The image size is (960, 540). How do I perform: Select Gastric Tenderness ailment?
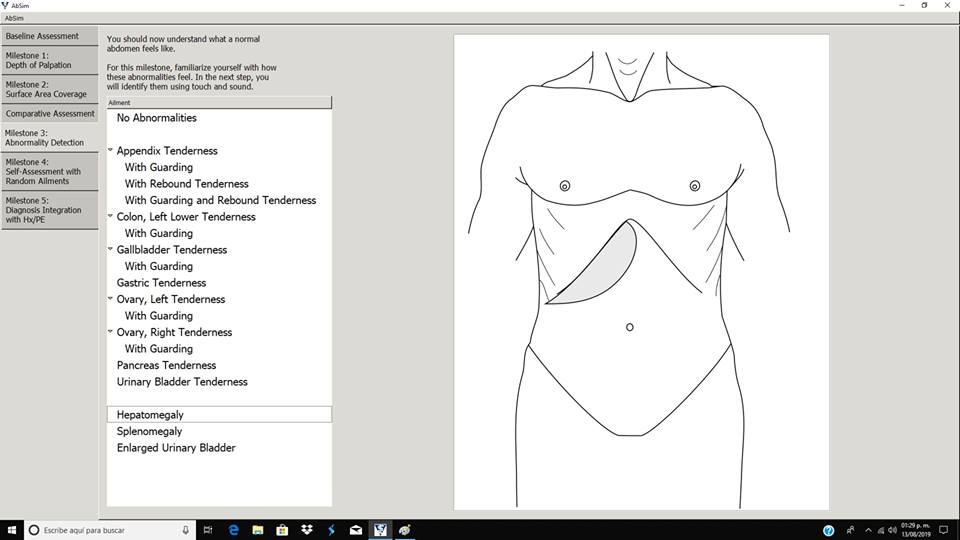[162, 283]
